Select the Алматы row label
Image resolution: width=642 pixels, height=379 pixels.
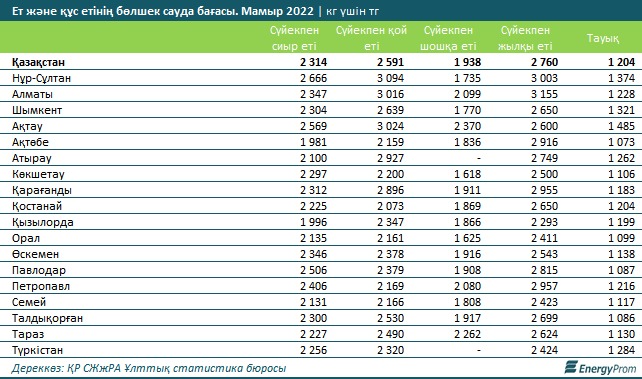[x=32, y=94]
